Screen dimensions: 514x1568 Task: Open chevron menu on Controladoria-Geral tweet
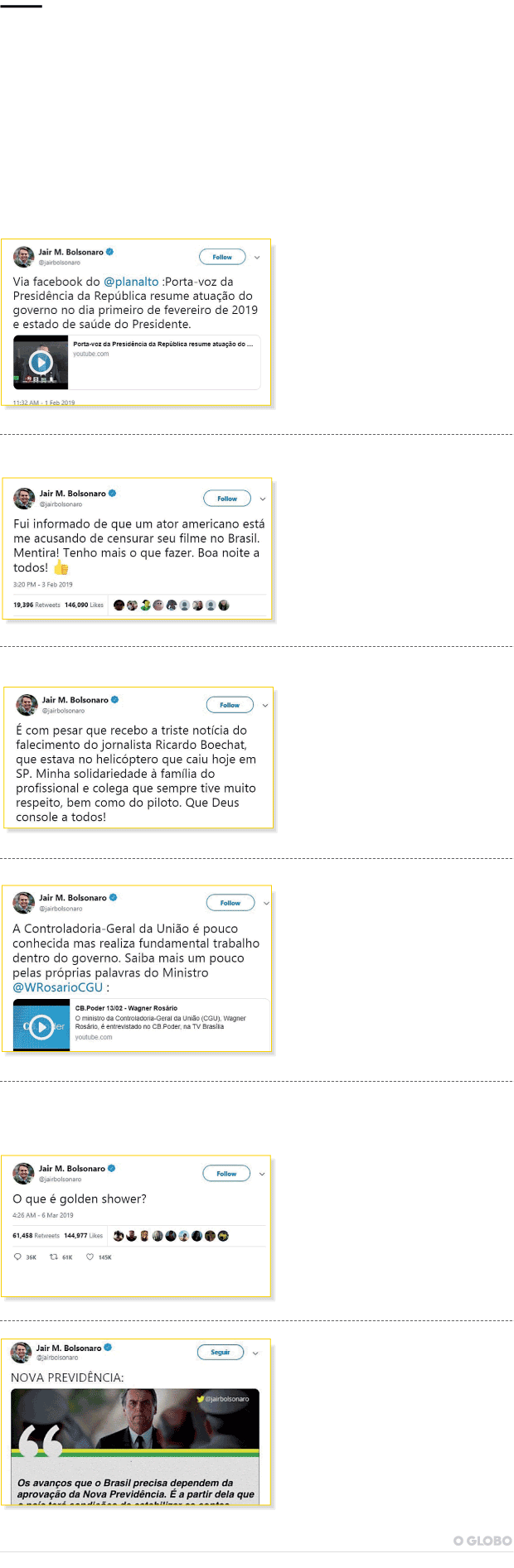pyautogui.click(x=266, y=904)
